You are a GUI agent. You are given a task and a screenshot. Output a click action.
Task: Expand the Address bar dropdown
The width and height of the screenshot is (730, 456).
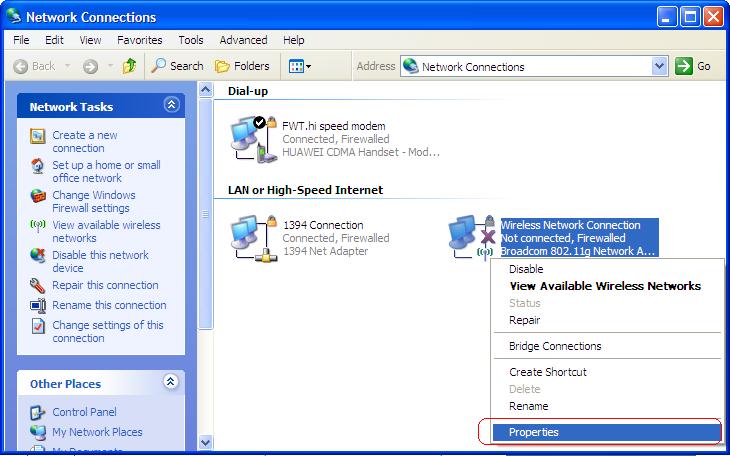[x=659, y=67]
